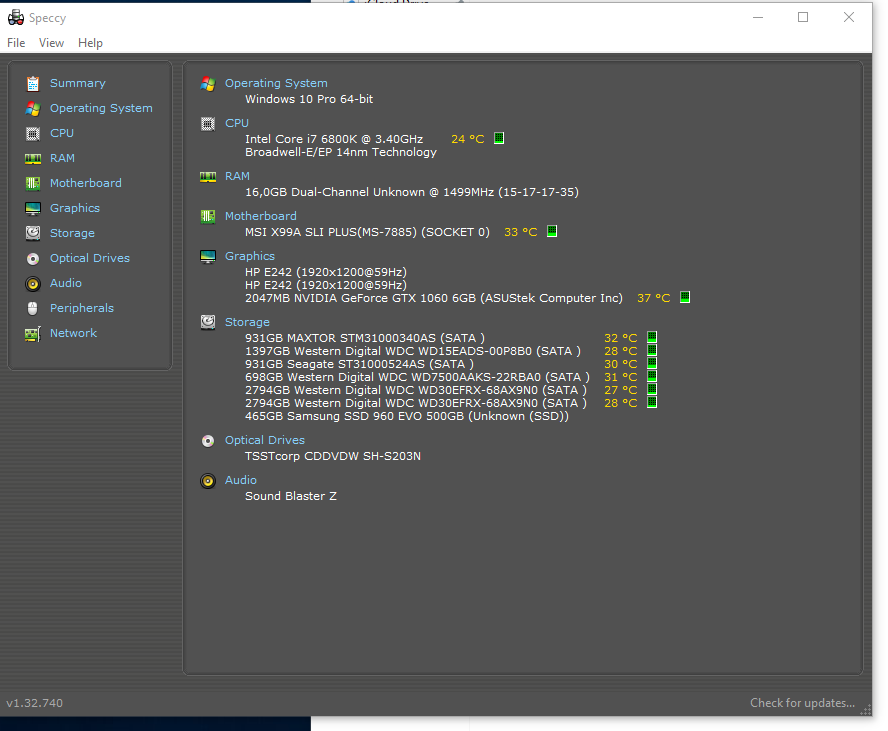Click the RAM stick icon in main panel
The height and width of the screenshot is (731, 888).
pos(208,177)
